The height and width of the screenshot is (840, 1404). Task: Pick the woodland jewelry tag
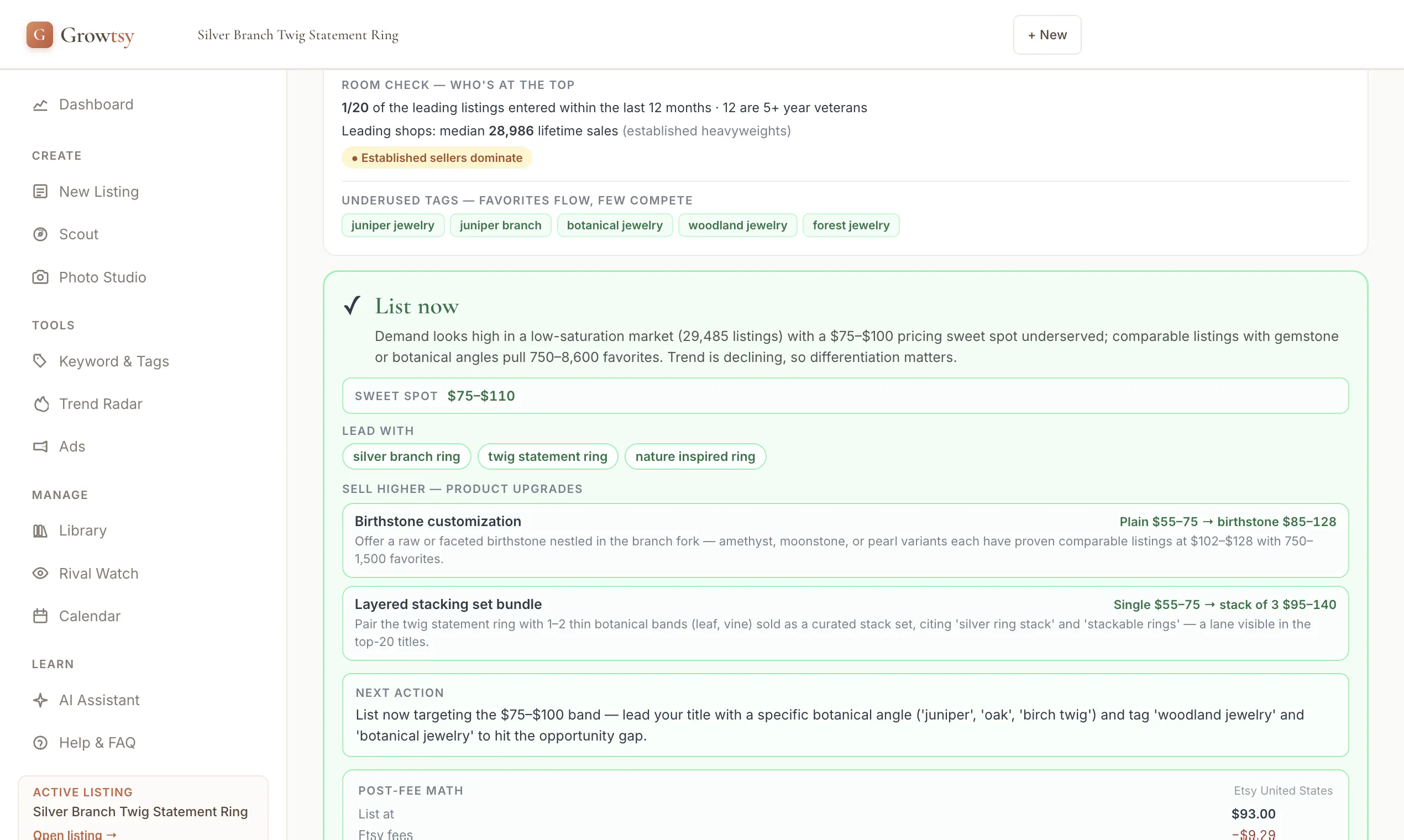[738, 225]
